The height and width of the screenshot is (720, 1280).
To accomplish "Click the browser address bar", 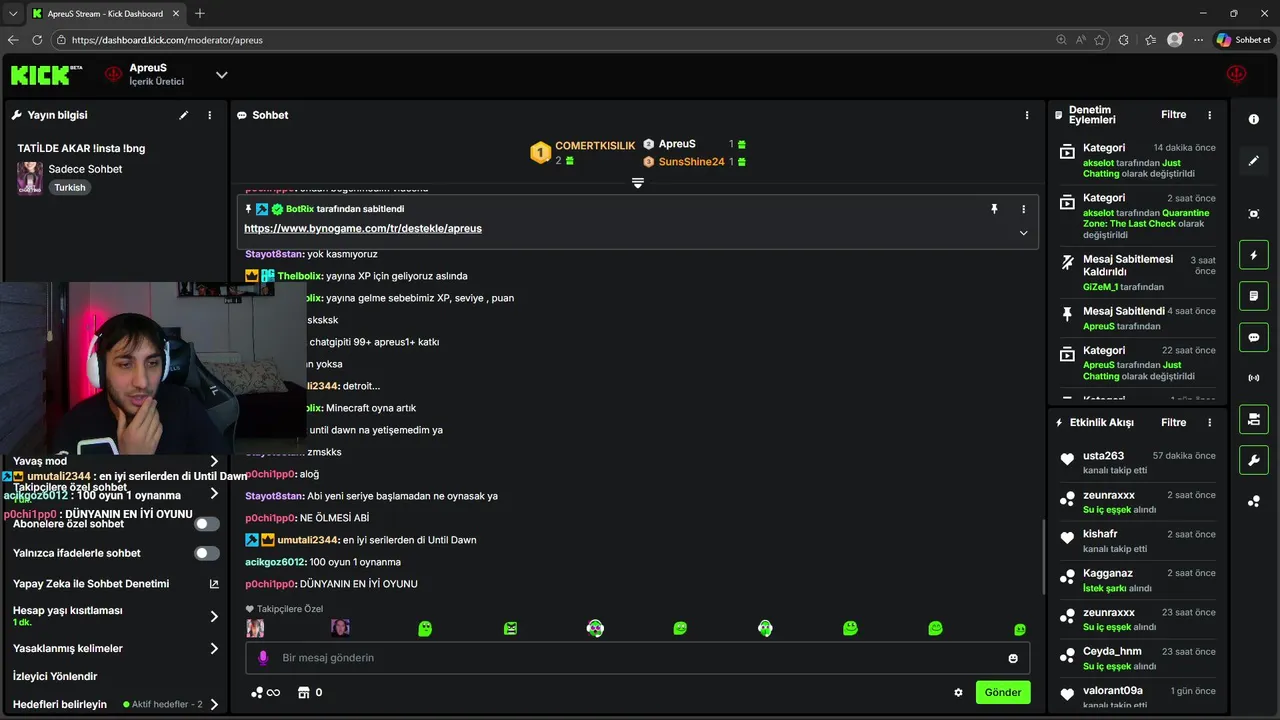I will (x=560, y=40).
